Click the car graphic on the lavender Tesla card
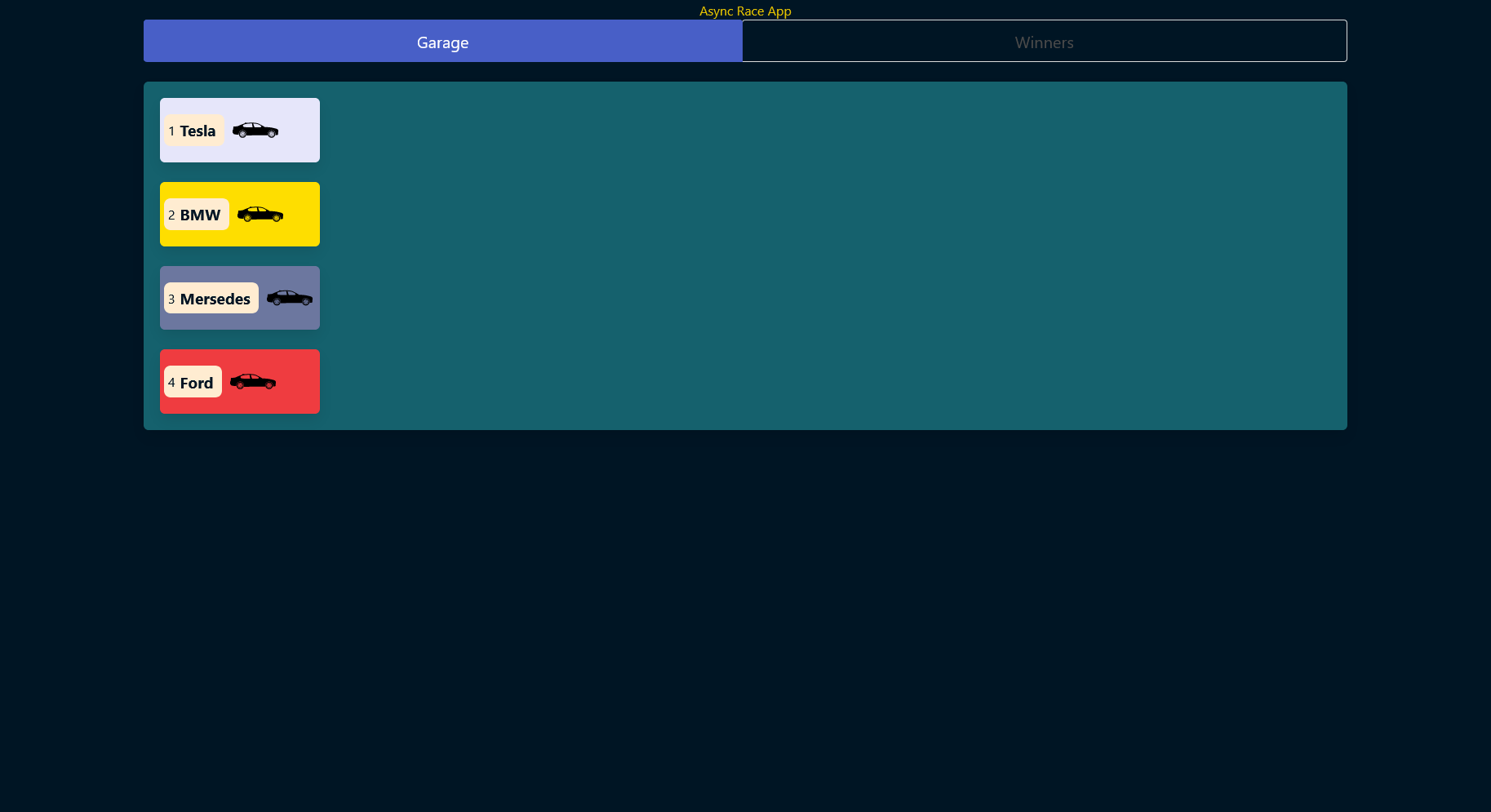Image resolution: width=1491 pixels, height=812 pixels. [255, 130]
